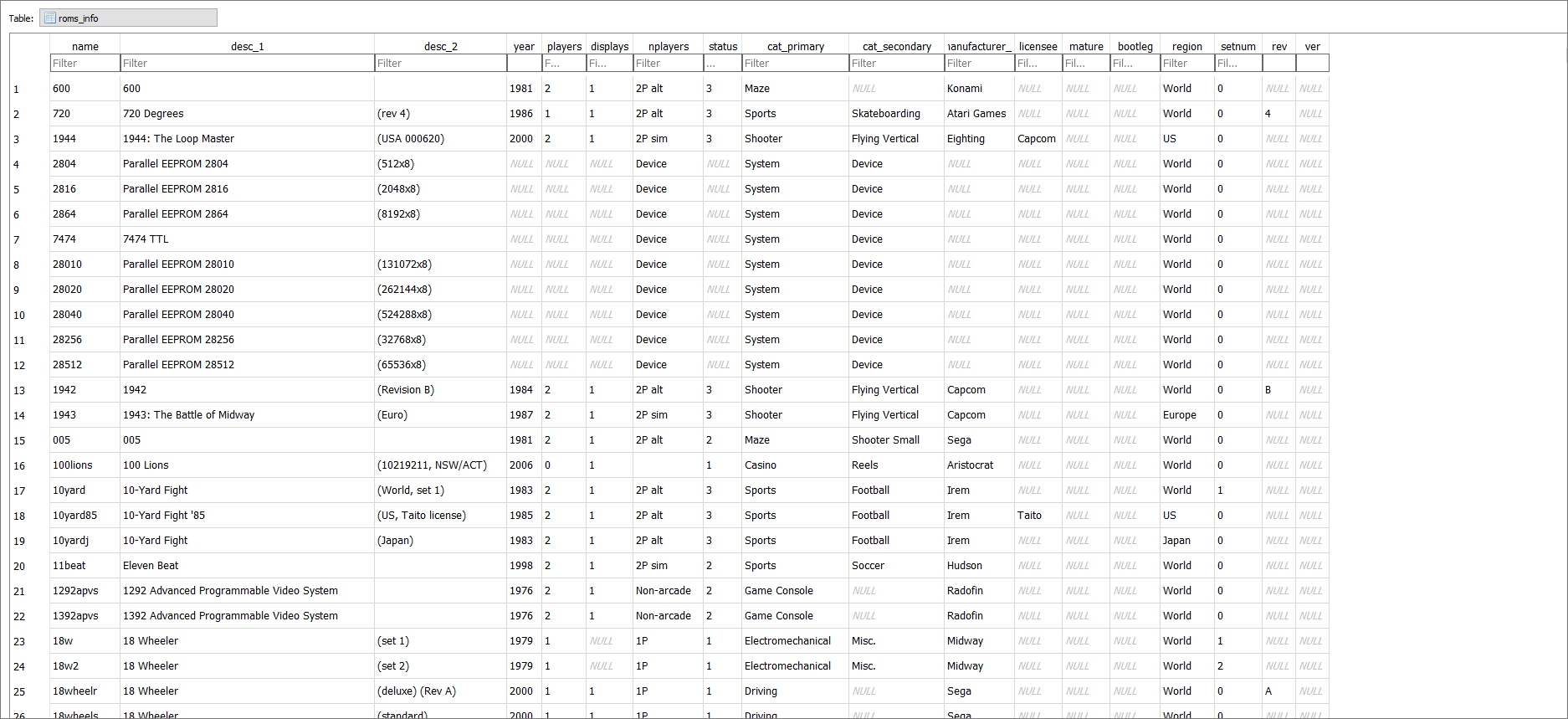The height and width of the screenshot is (719, 1568).
Task: Click the 'Parallel EEPROM 28040' cell
Action: [247, 315]
